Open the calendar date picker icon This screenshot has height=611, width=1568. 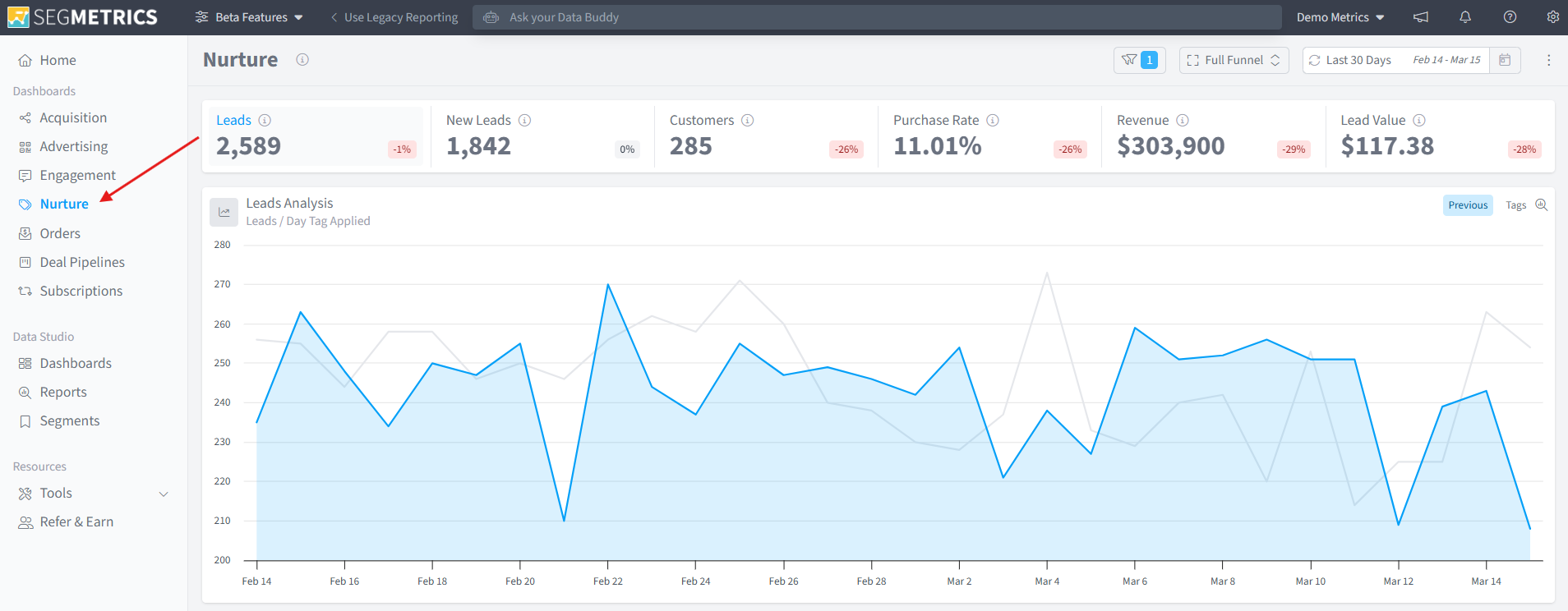point(1505,60)
